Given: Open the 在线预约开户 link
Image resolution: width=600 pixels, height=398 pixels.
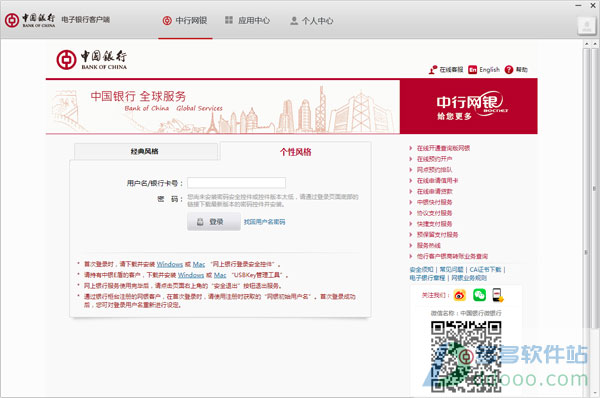Looking at the screenshot, I should click(x=434, y=159).
